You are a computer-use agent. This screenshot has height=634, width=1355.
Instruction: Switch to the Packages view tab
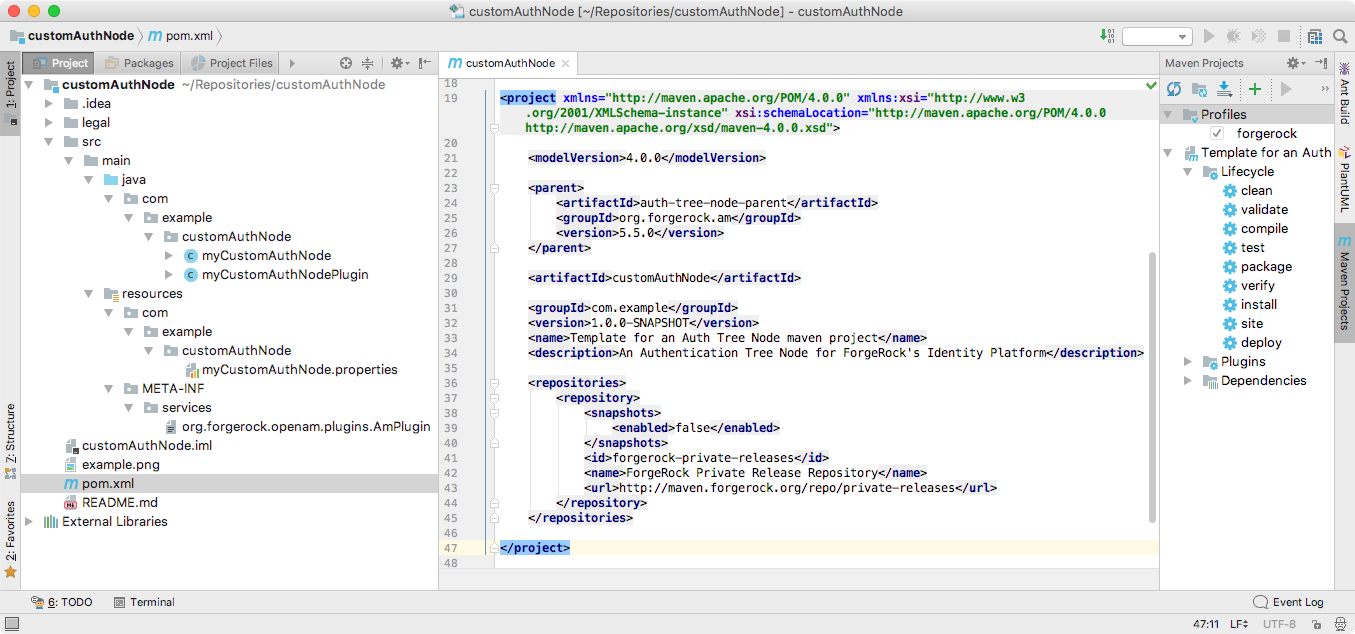140,63
